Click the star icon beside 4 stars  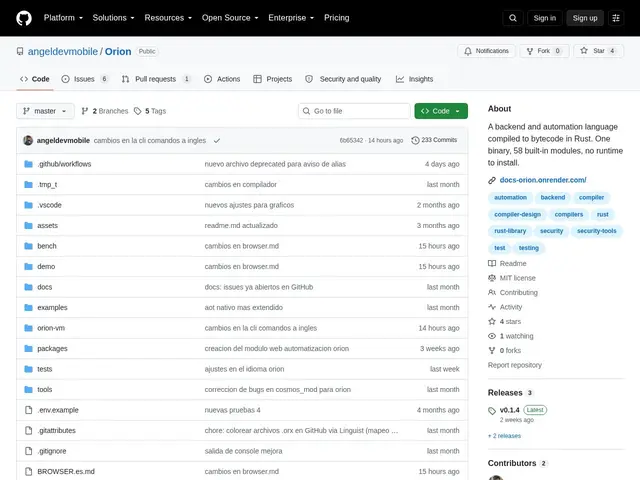pyautogui.click(x=492, y=322)
